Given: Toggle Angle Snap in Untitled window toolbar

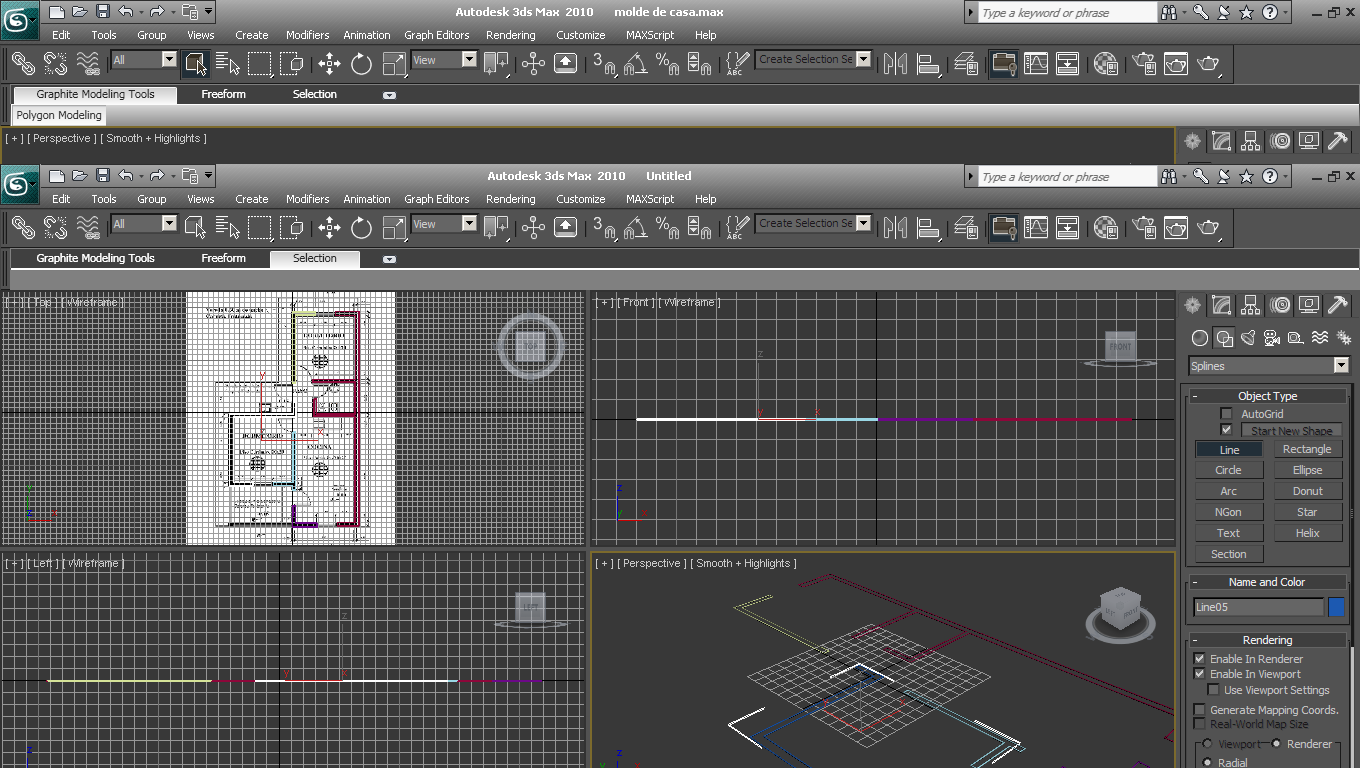Looking at the screenshot, I should (x=636, y=228).
